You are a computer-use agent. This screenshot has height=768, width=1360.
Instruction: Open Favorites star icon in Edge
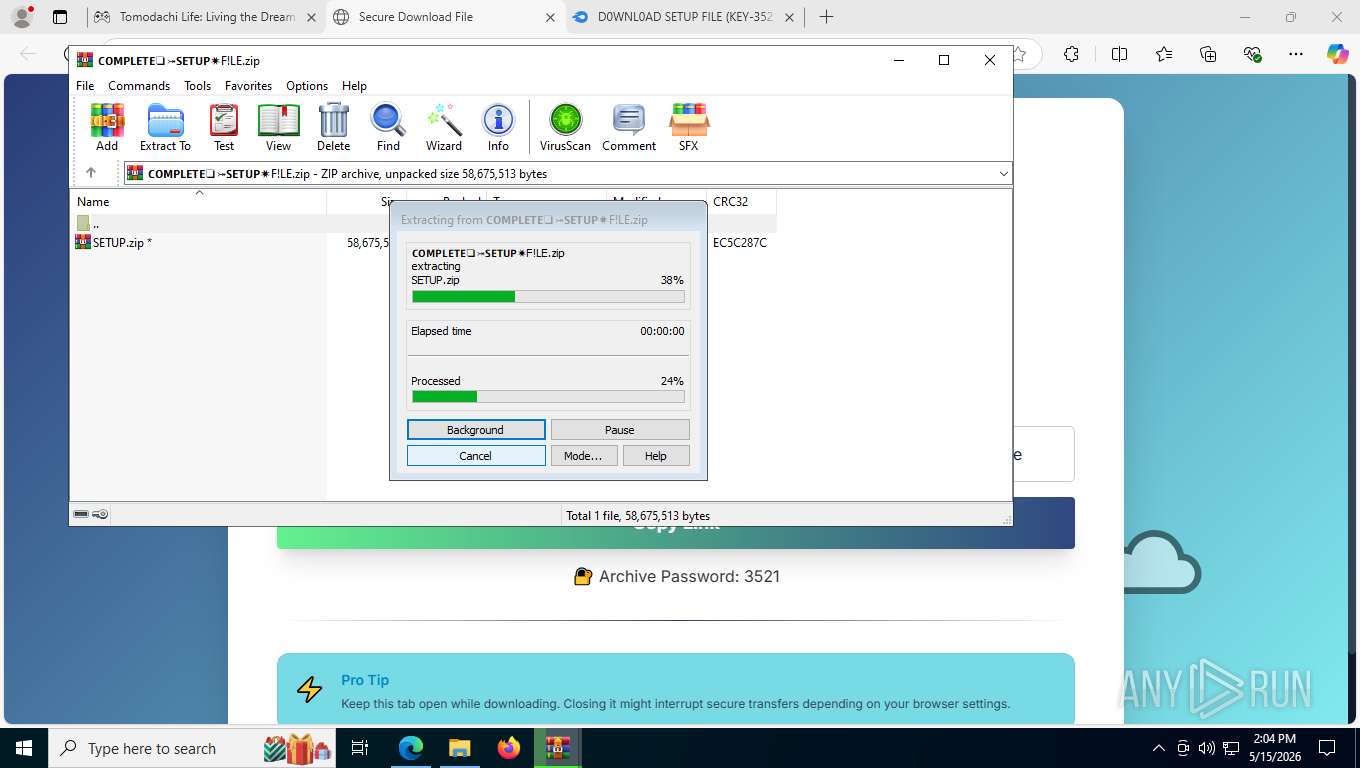point(1164,54)
